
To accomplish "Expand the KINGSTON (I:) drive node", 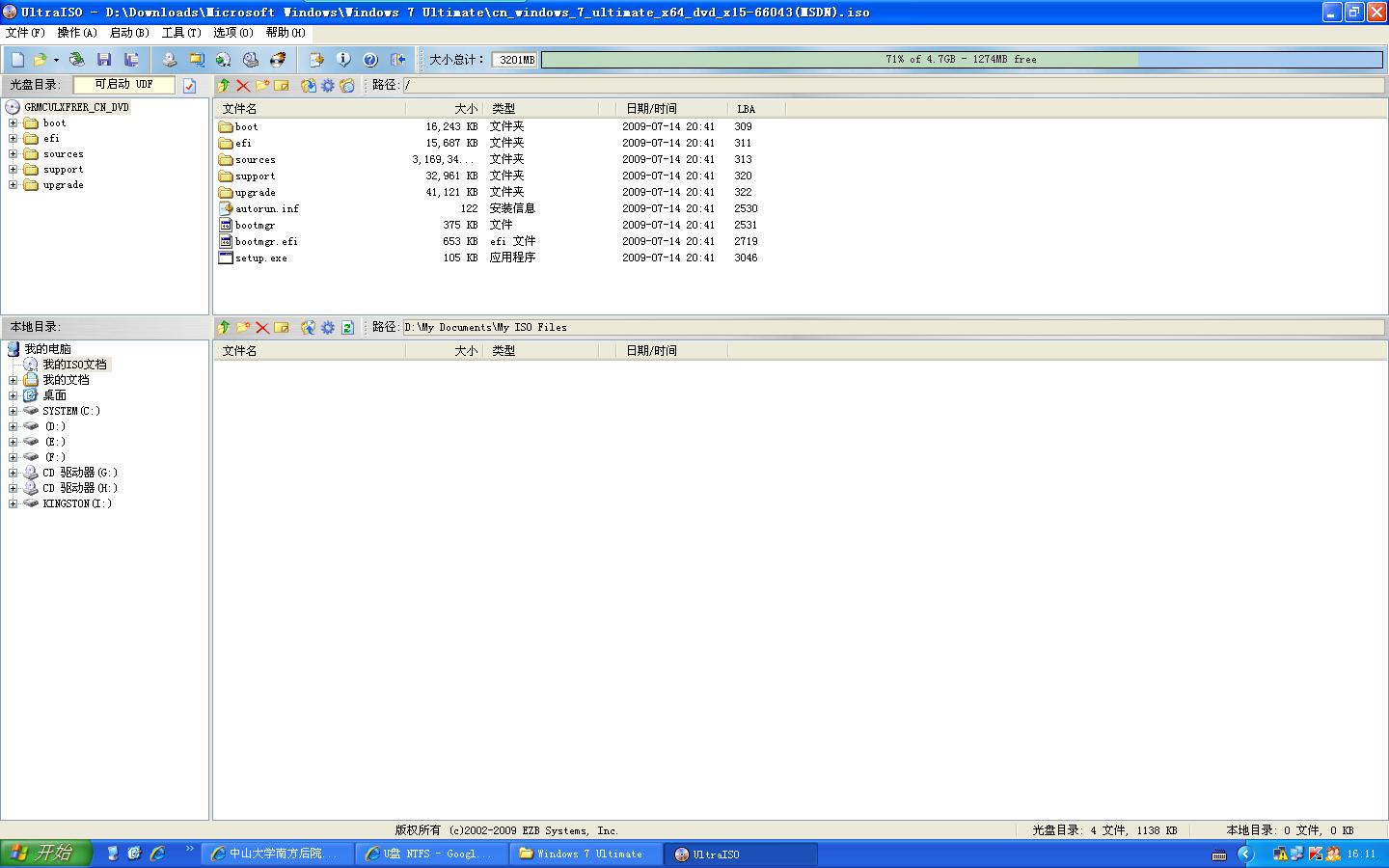I will pos(14,503).
